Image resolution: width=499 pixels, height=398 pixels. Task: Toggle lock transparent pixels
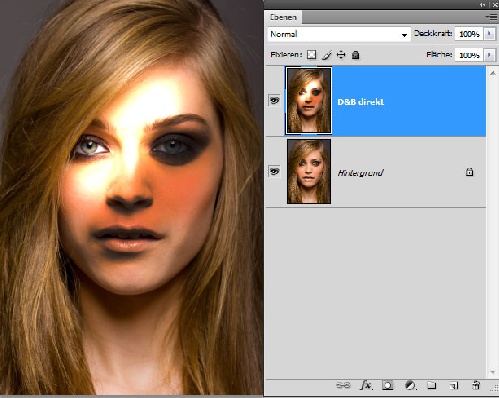(x=311, y=55)
